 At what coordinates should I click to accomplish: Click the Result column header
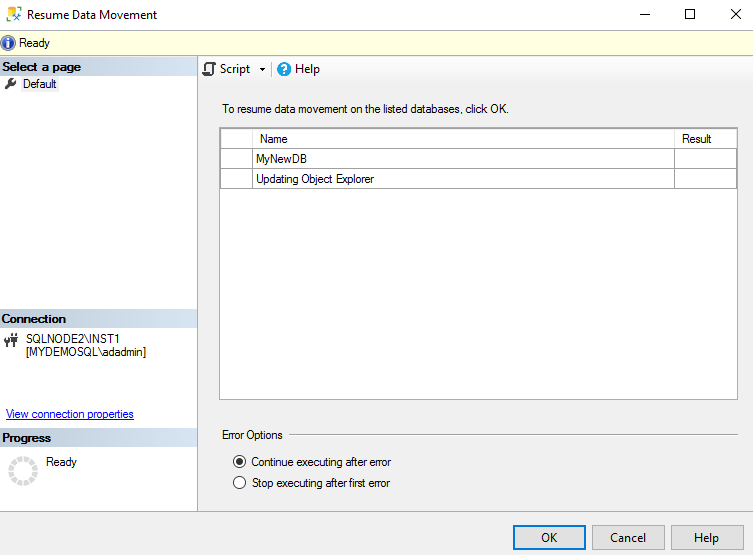pos(696,139)
